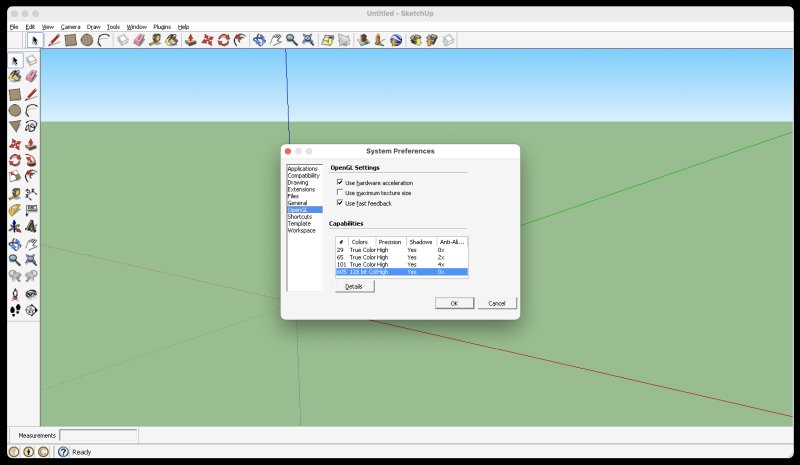The width and height of the screenshot is (800, 465).
Task: Open the Extensions preferences category
Action: click(x=300, y=189)
